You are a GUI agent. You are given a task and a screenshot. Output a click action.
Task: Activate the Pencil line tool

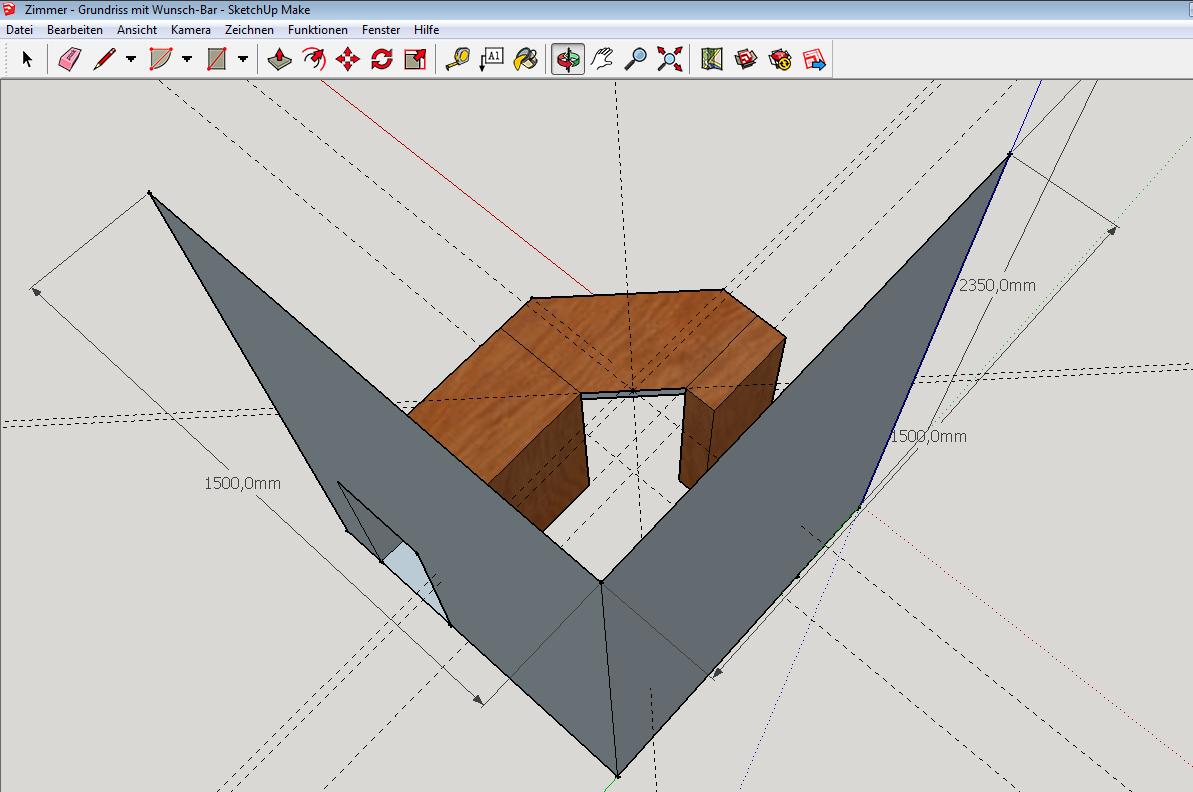[x=104, y=60]
